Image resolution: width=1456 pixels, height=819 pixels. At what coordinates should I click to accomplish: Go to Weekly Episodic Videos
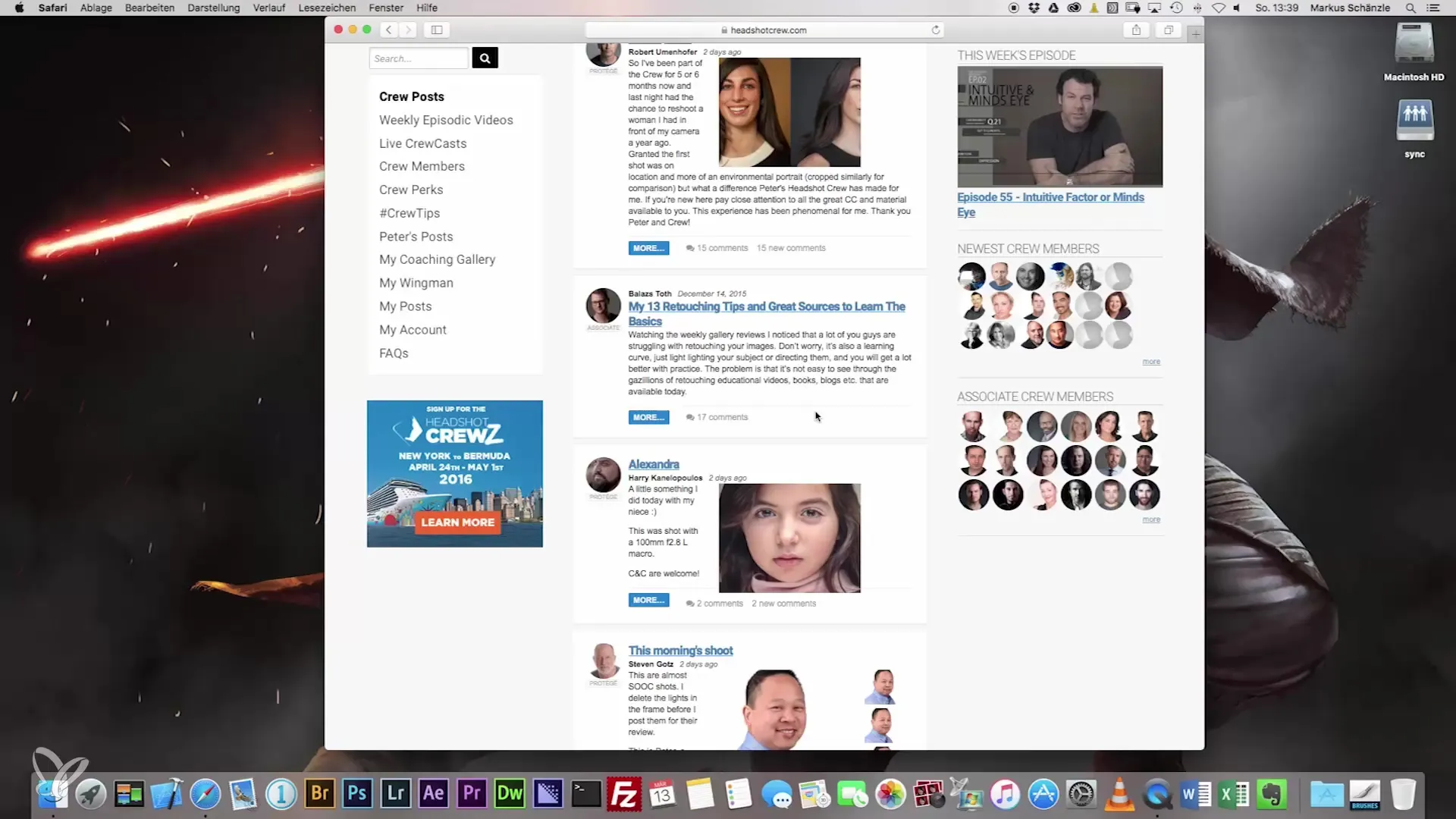(x=446, y=120)
